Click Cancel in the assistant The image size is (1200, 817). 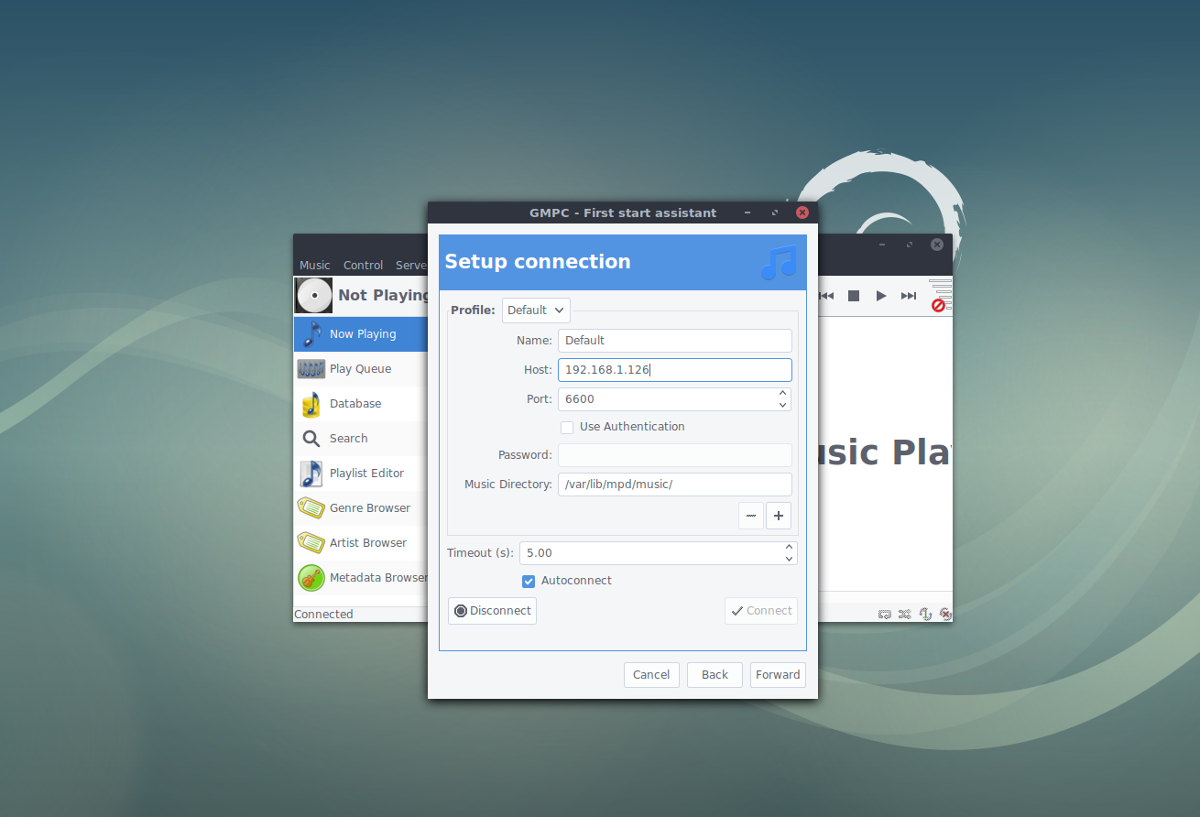click(651, 675)
